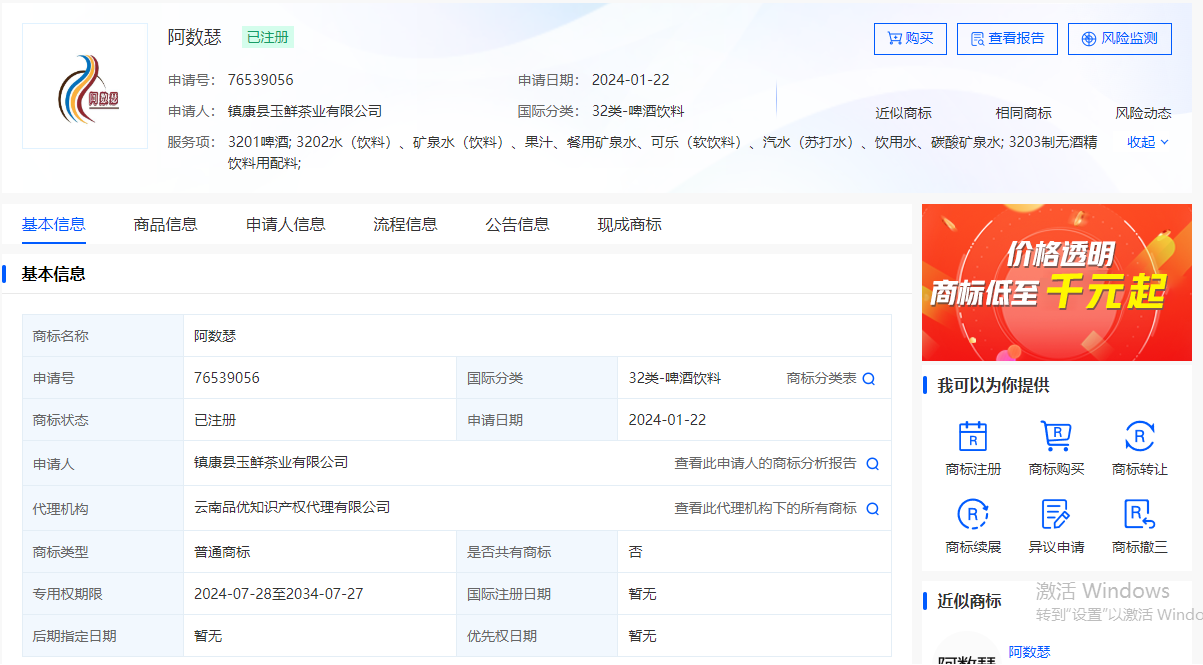
Task: Click the applicant 镇康县玉鲜茶业有限公司 in table
Action: [271, 462]
